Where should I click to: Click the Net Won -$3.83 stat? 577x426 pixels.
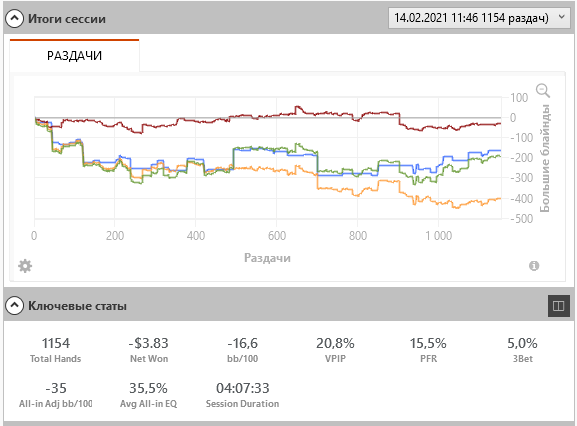[149, 350]
